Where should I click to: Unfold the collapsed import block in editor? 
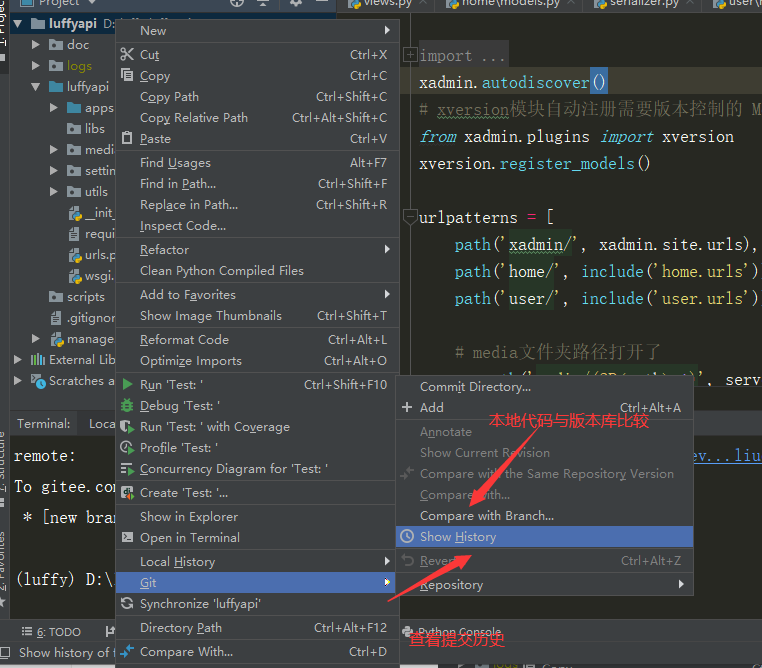[410, 55]
